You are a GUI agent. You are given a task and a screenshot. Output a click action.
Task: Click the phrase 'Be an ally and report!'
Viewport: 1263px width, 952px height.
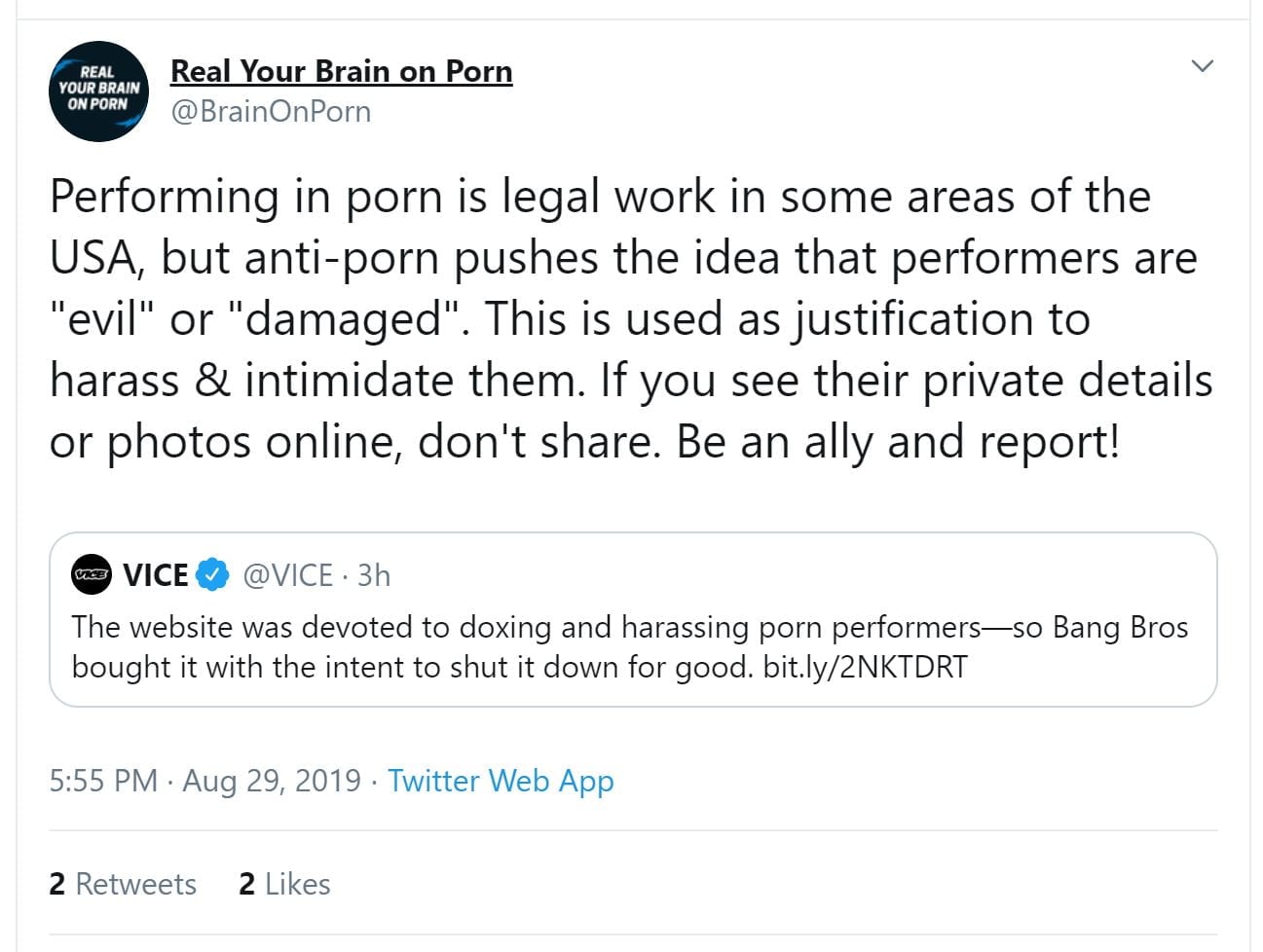898,442
